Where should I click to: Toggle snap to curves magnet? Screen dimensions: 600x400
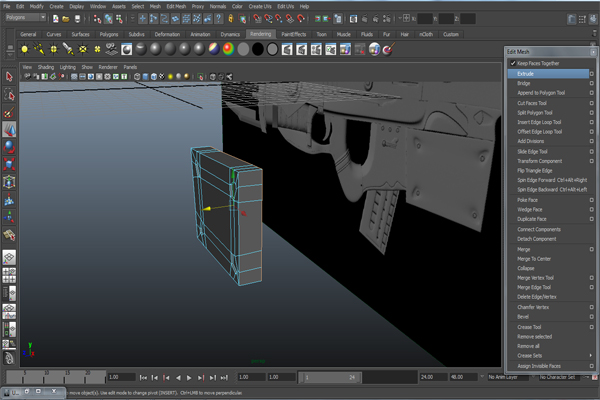tap(268, 19)
